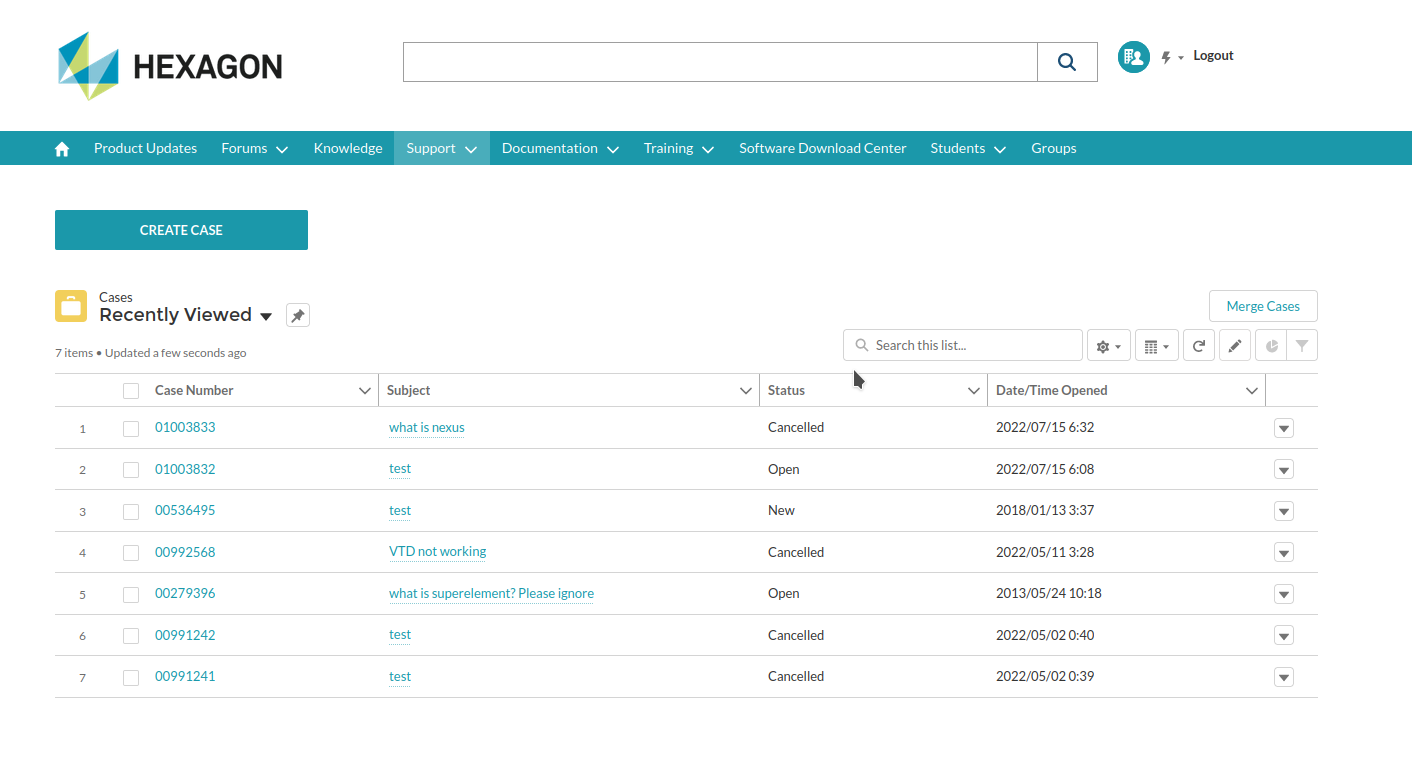Check the box for case 01003833
Screen dimensions: 1412x774
point(131,428)
